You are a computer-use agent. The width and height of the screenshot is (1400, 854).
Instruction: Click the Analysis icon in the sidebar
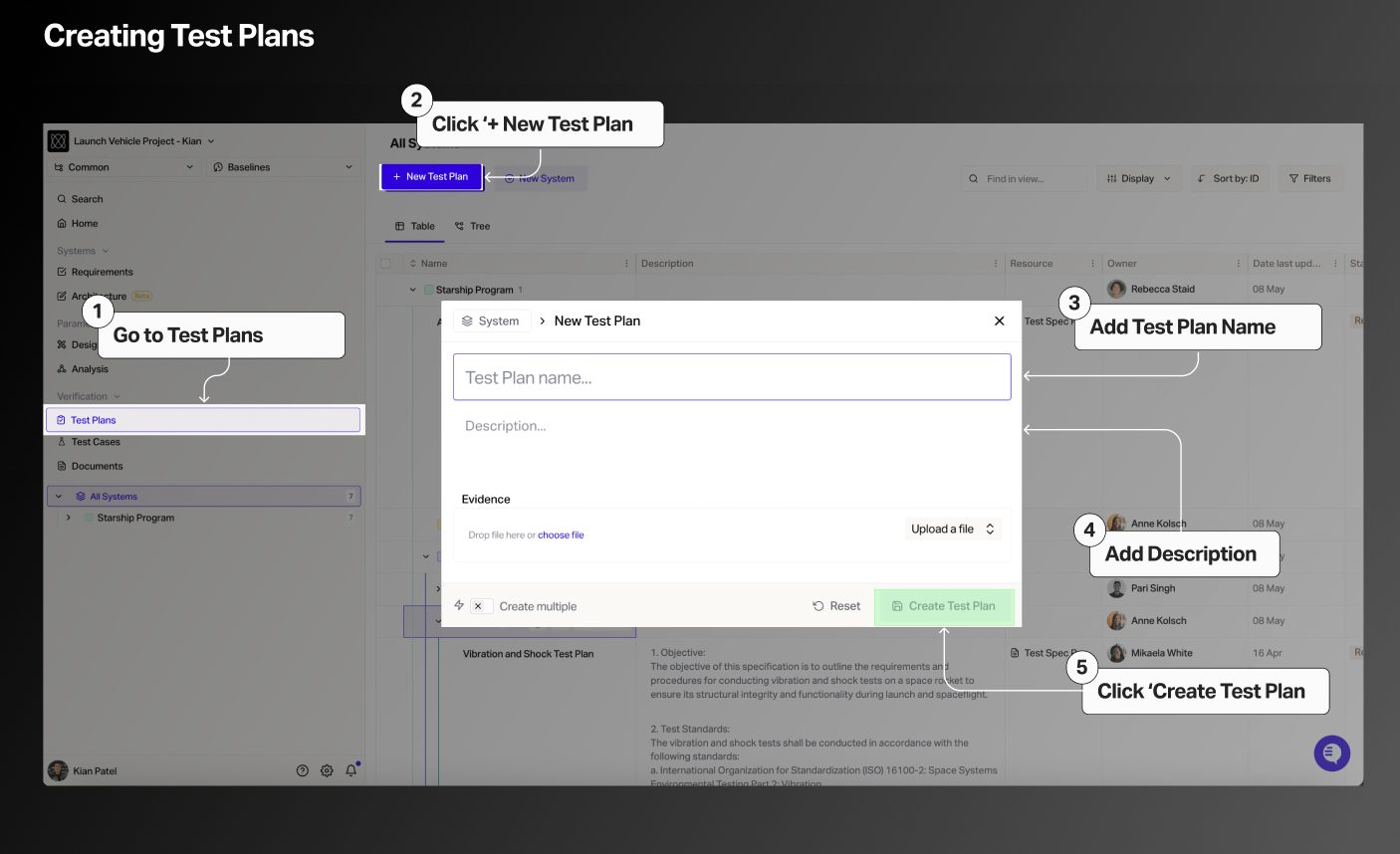click(62, 369)
